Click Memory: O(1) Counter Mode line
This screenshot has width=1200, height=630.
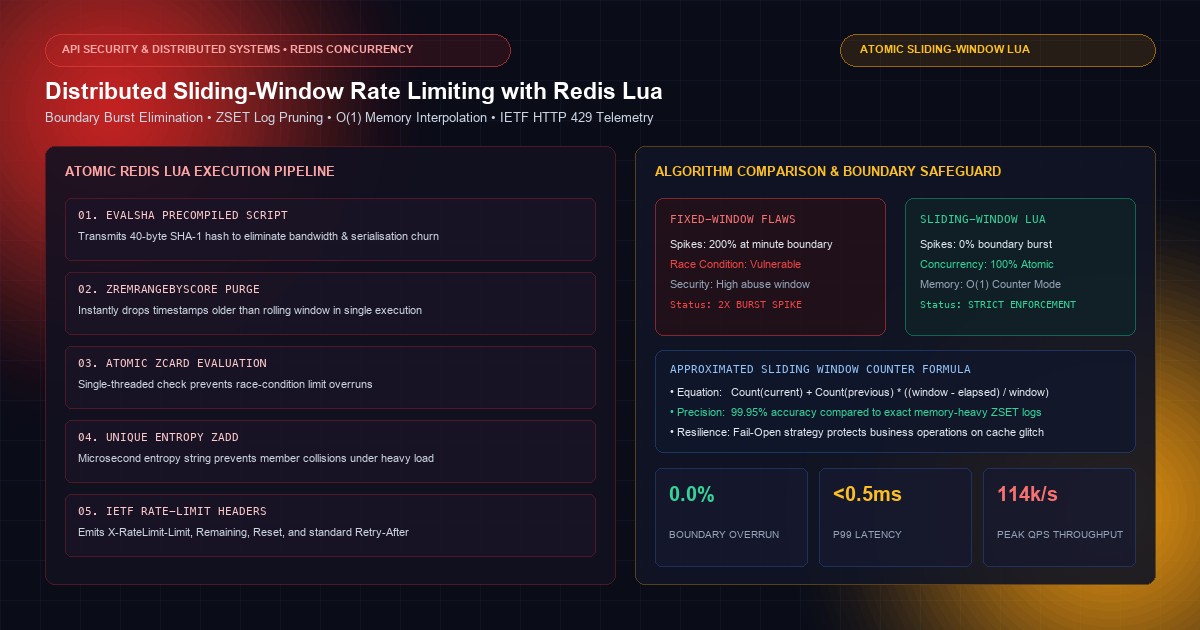coord(991,284)
